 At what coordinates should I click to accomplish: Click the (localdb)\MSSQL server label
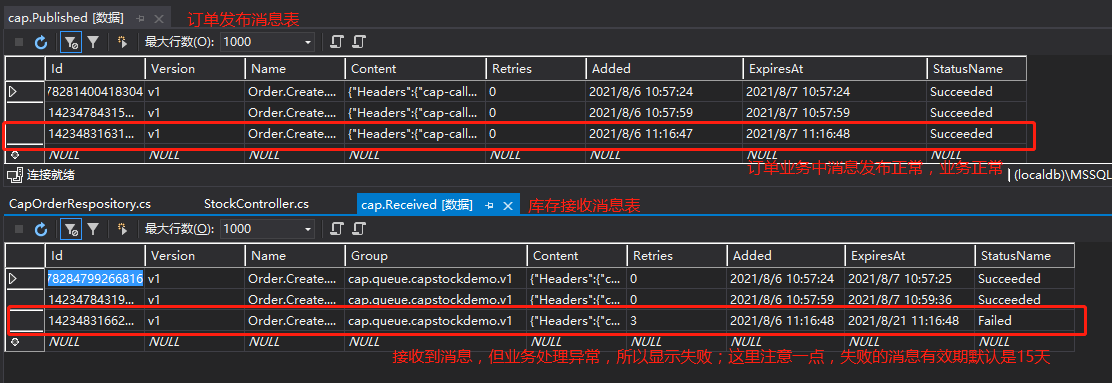[1062, 174]
